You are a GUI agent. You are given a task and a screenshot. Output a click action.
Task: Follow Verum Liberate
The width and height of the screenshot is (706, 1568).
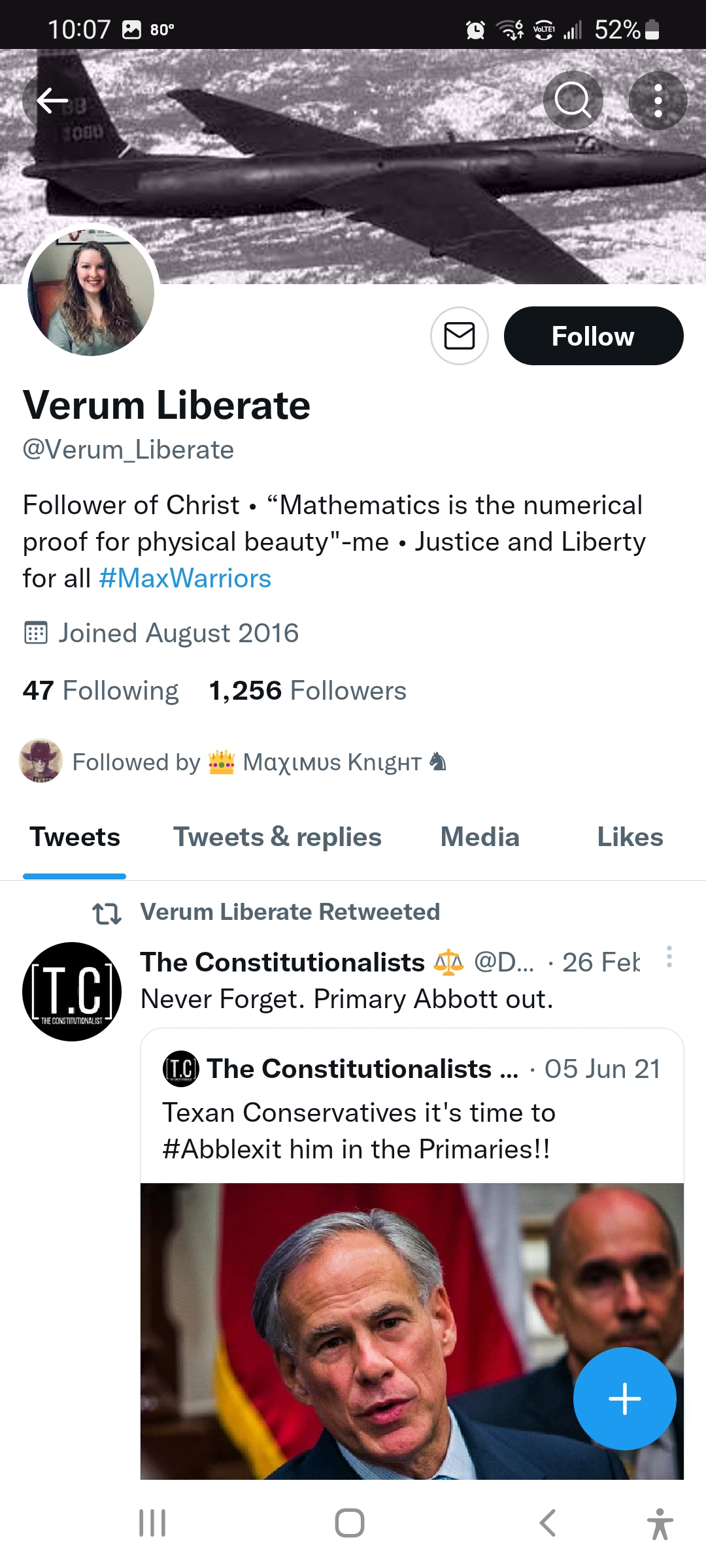pyautogui.click(x=593, y=336)
